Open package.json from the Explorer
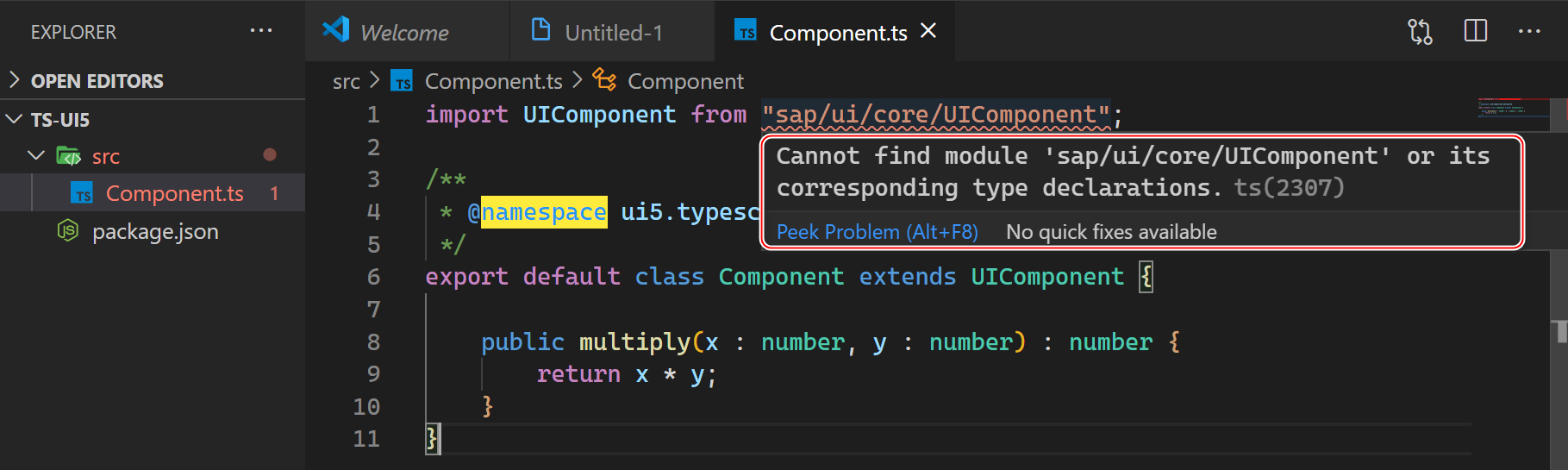Screen dimensions: 1568x470 [155, 232]
